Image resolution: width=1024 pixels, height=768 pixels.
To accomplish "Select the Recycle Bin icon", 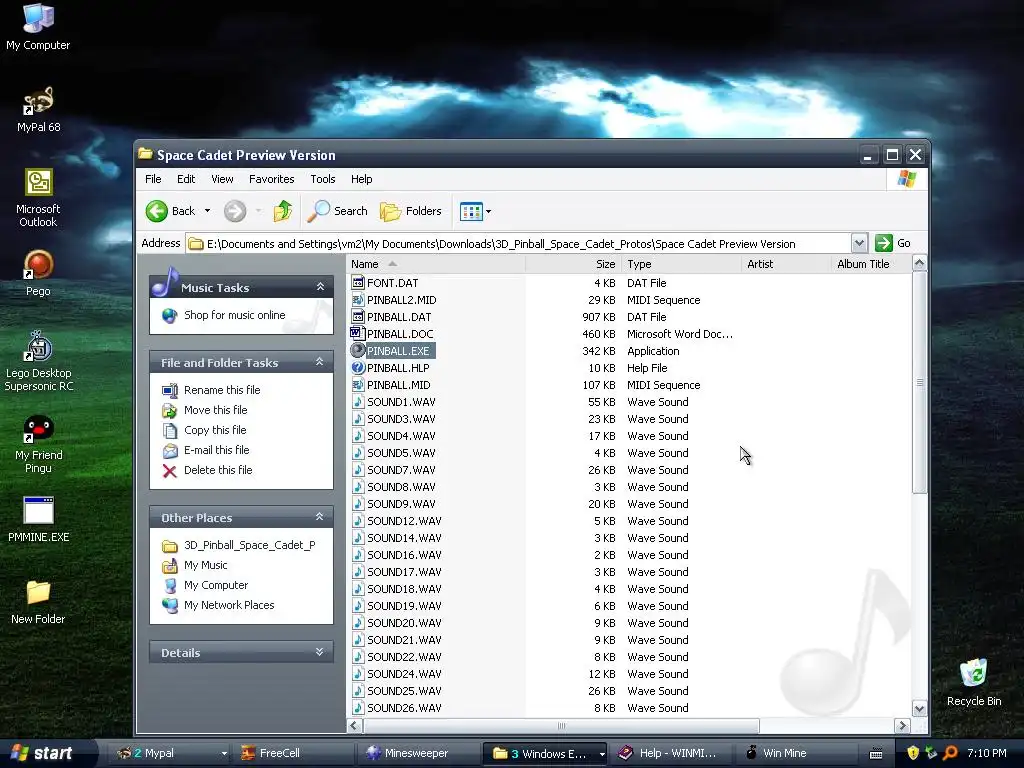I will coord(974,682).
